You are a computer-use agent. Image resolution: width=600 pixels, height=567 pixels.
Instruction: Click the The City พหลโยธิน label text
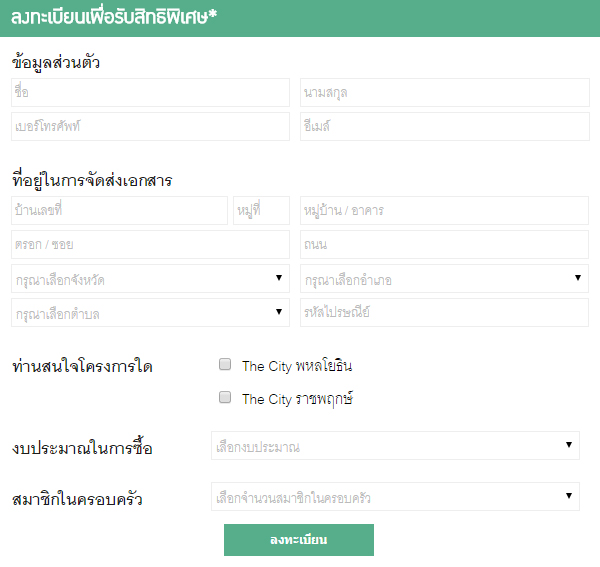point(297,366)
